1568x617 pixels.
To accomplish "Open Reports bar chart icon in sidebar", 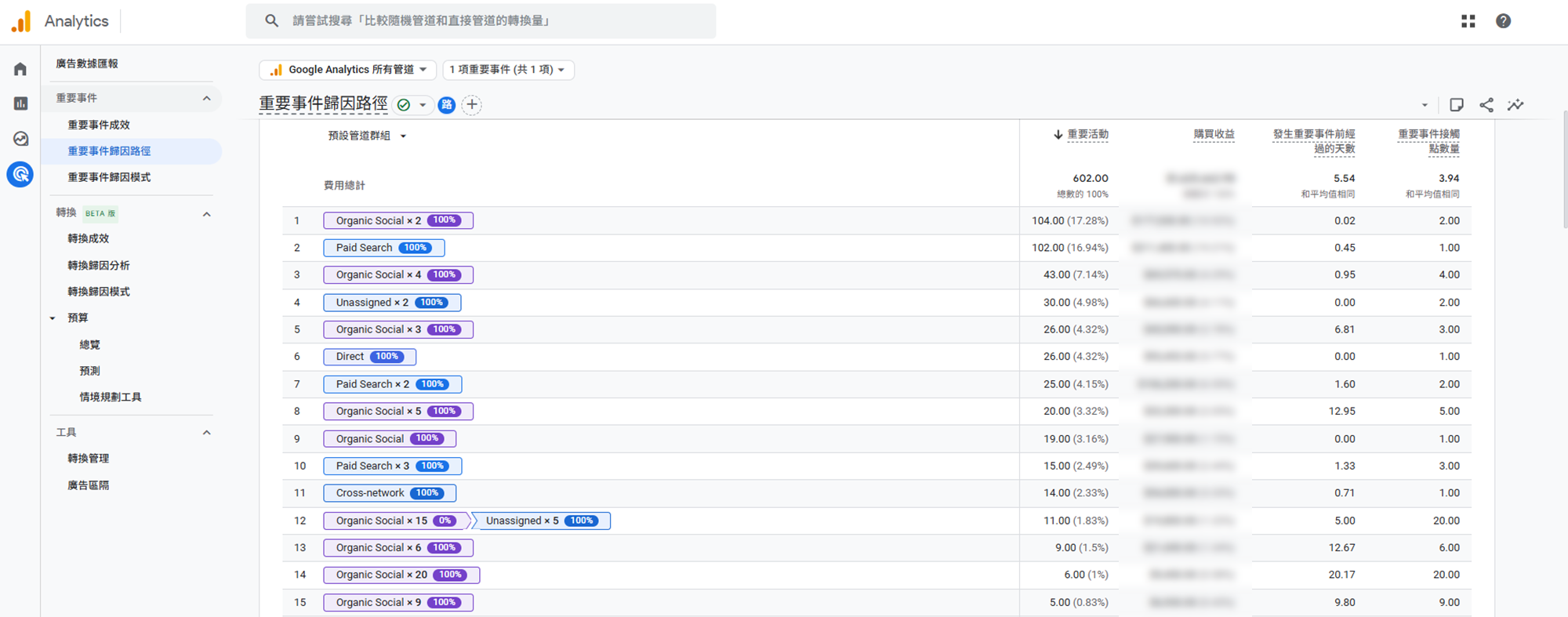I will (x=20, y=103).
